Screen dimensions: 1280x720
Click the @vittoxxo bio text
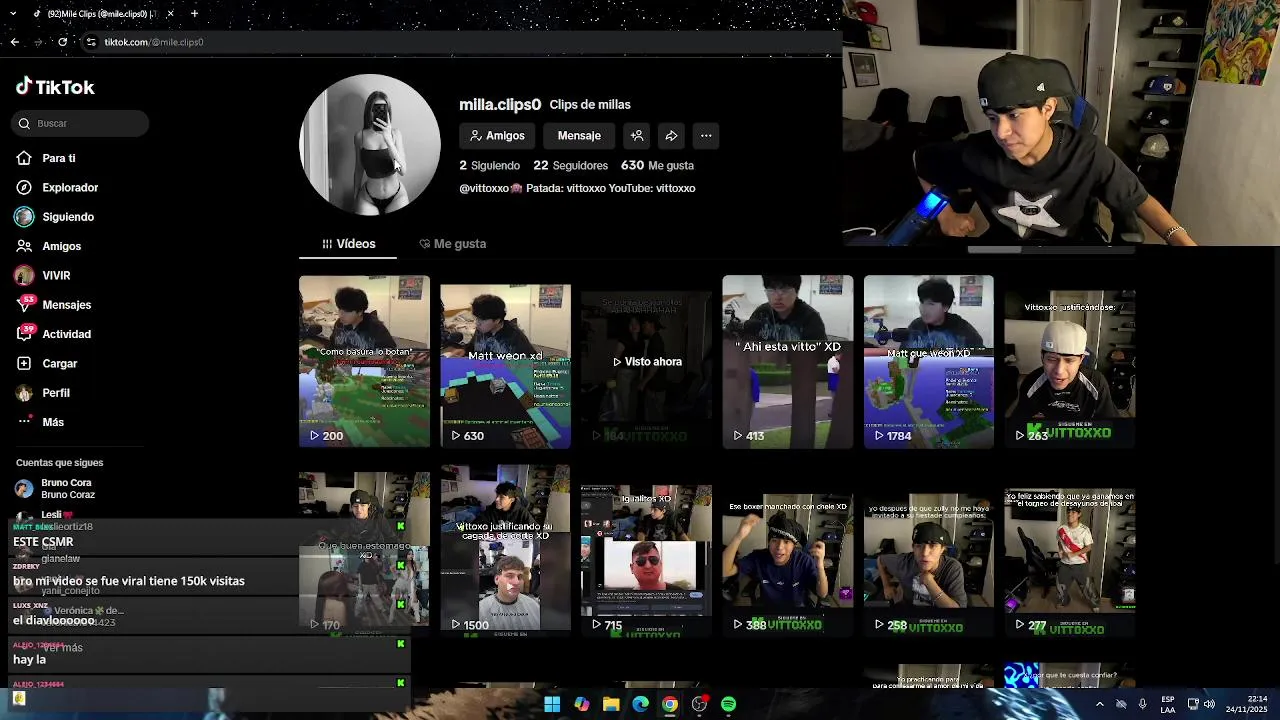[x=577, y=188]
